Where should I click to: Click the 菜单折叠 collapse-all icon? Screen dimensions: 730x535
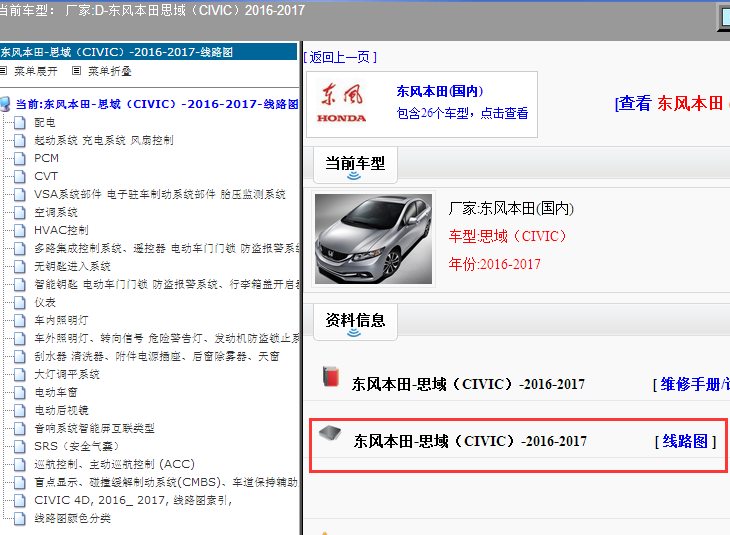[76, 71]
